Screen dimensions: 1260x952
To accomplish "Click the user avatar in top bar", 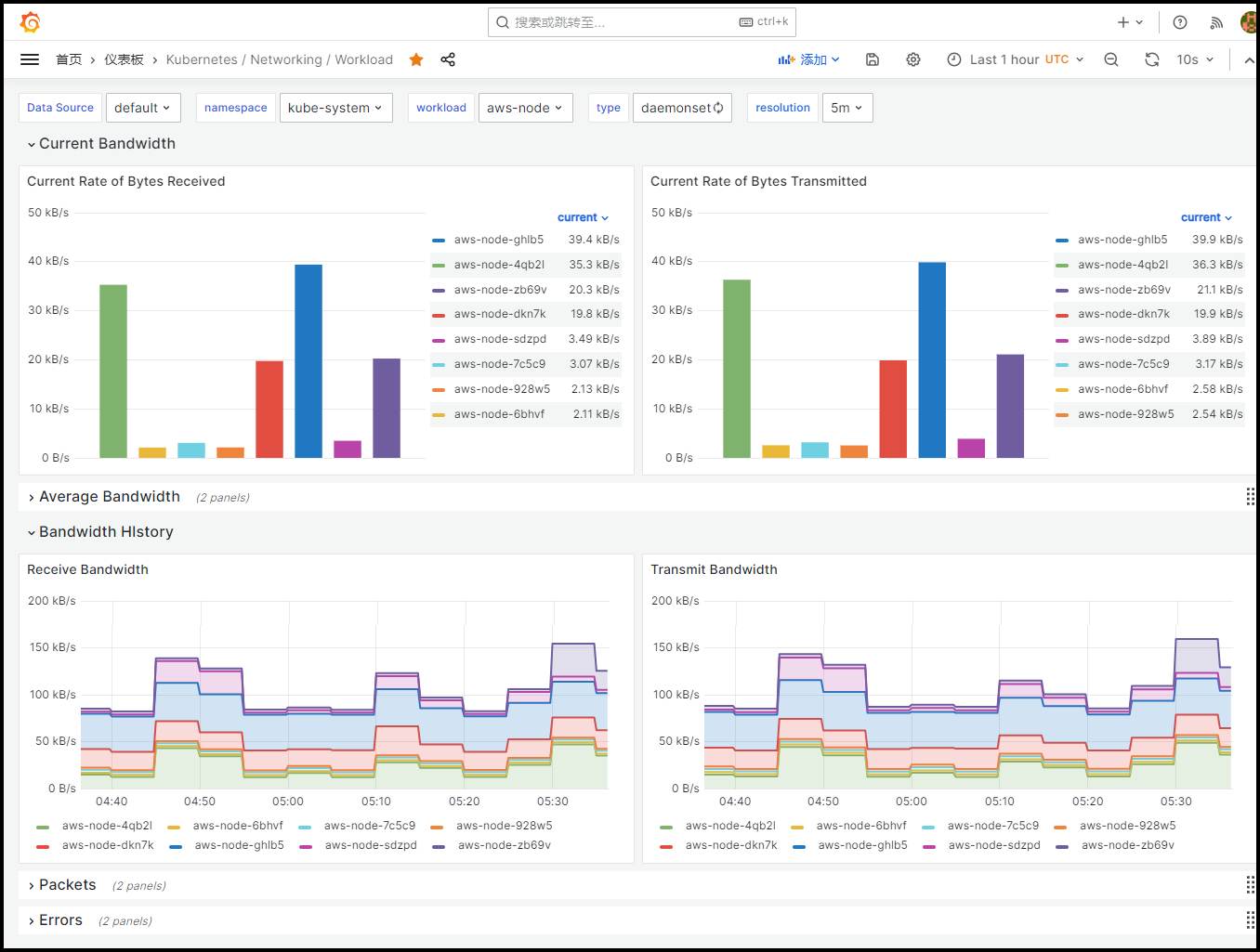I will pyautogui.click(x=1249, y=22).
